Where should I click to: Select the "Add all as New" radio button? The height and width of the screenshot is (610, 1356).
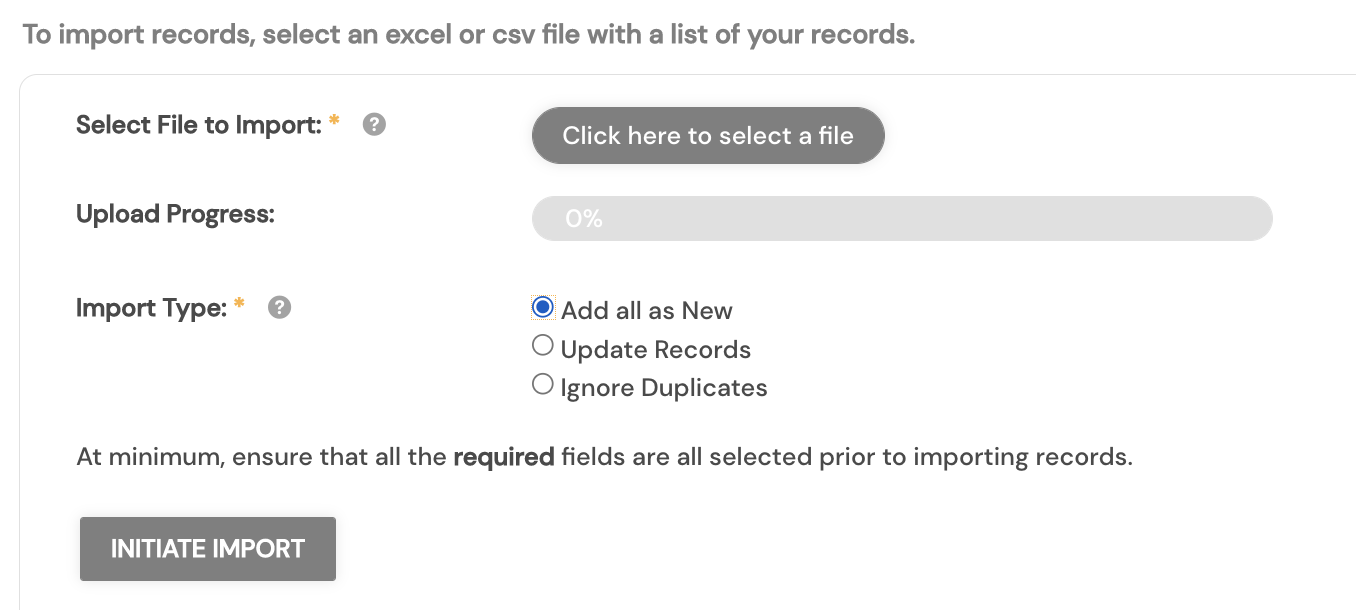[543, 308]
